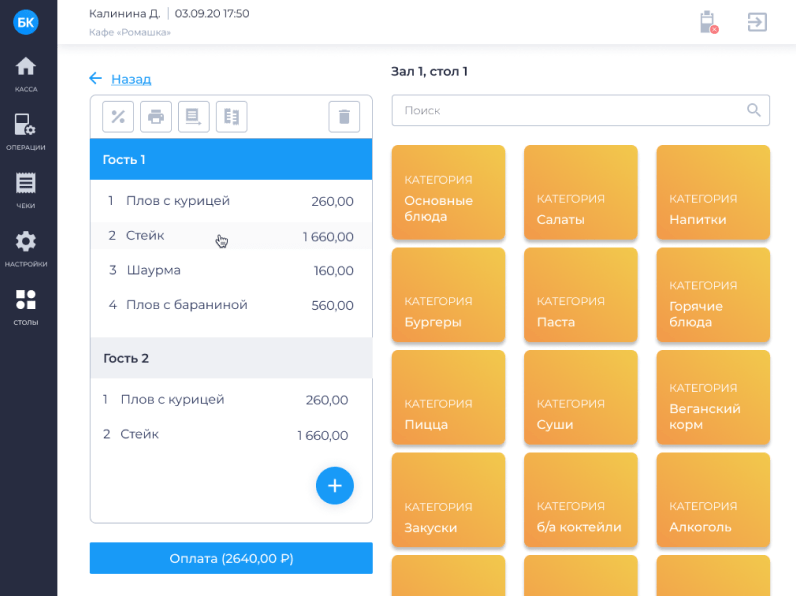The height and width of the screenshot is (596, 796).
Task: Open the Салаты category tile
Action: [x=581, y=192]
